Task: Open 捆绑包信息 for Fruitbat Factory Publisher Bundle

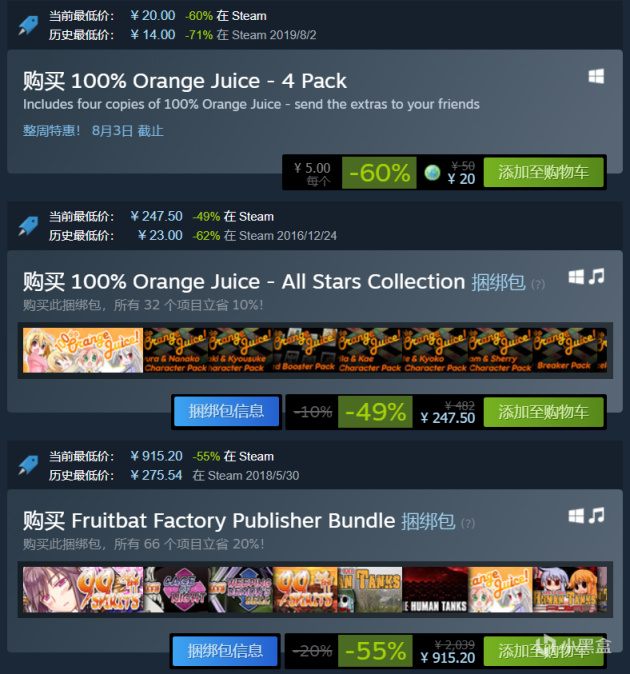Action: (225, 651)
